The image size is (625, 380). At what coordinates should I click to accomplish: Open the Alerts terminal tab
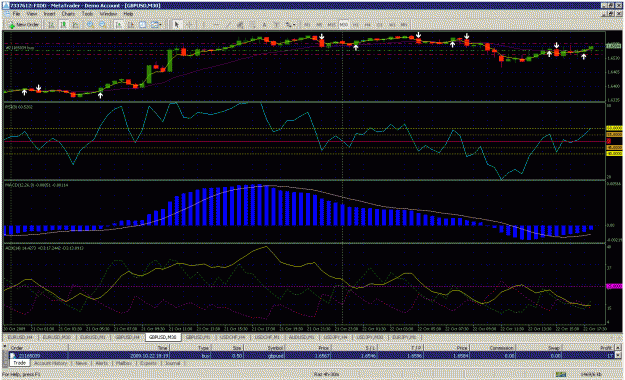point(102,363)
